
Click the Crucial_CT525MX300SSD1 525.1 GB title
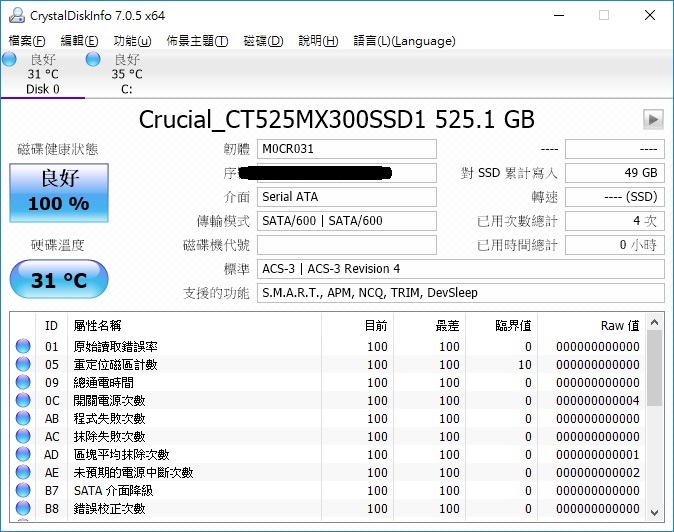pyautogui.click(x=337, y=119)
